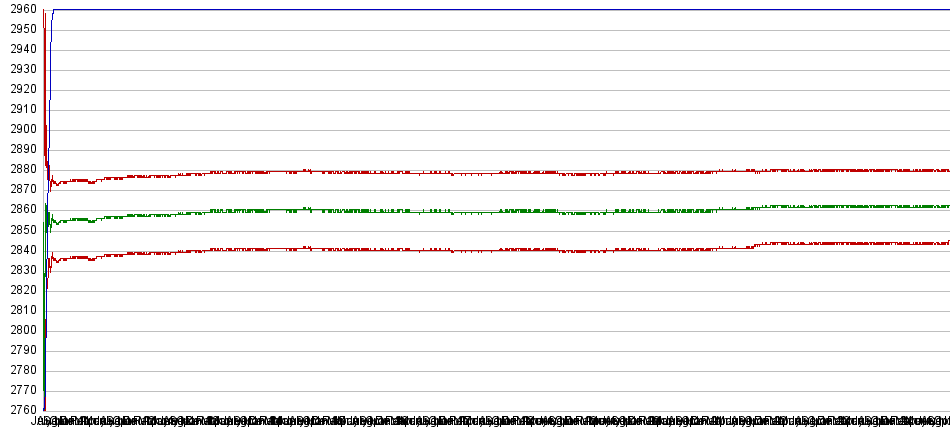Click the flat blue line at the top
This screenshot has height=435, width=950.
point(500,10)
